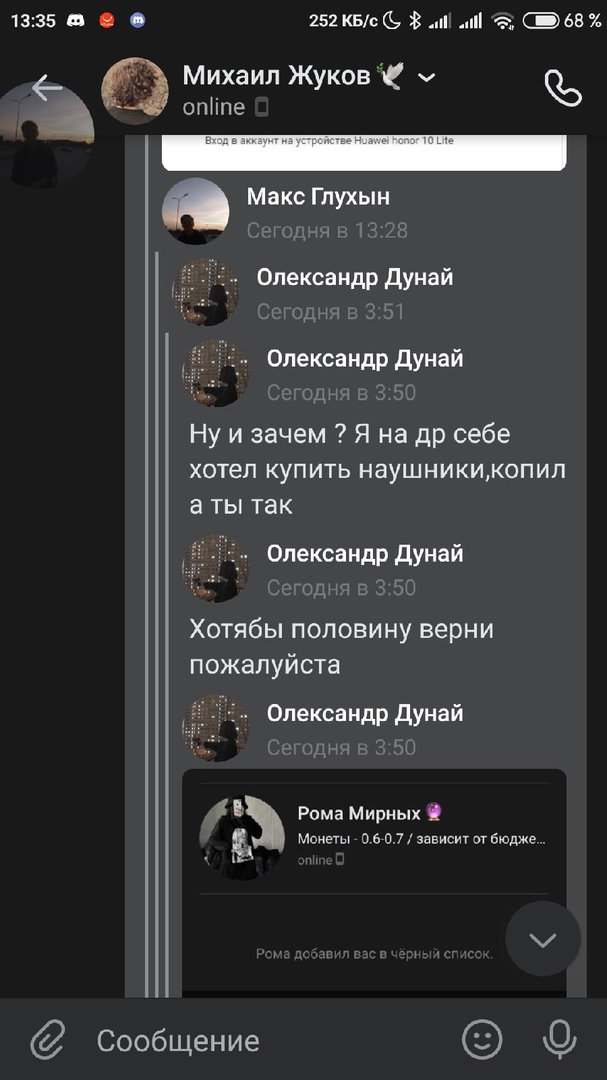Open Рома Мирных's profile picture
The image size is (607, 1080).
click(x=242, y=838)
